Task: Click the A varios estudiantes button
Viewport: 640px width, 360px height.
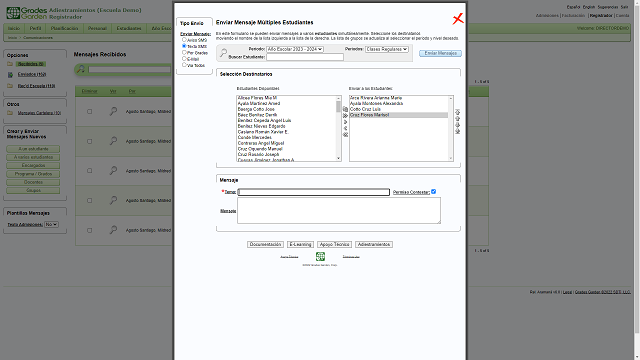Action: [33, 157]
